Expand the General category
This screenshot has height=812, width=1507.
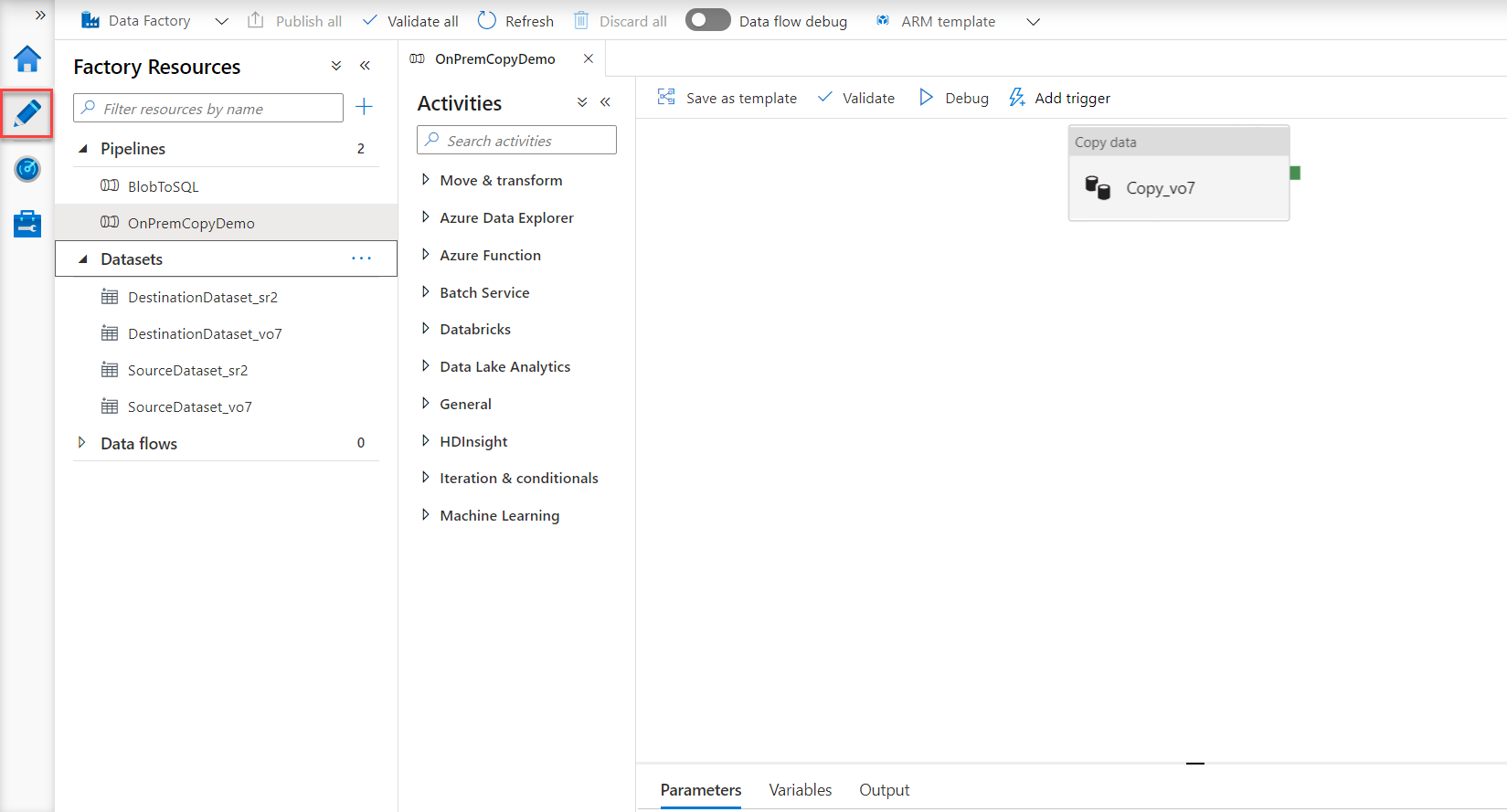click(x=425, y=404)
